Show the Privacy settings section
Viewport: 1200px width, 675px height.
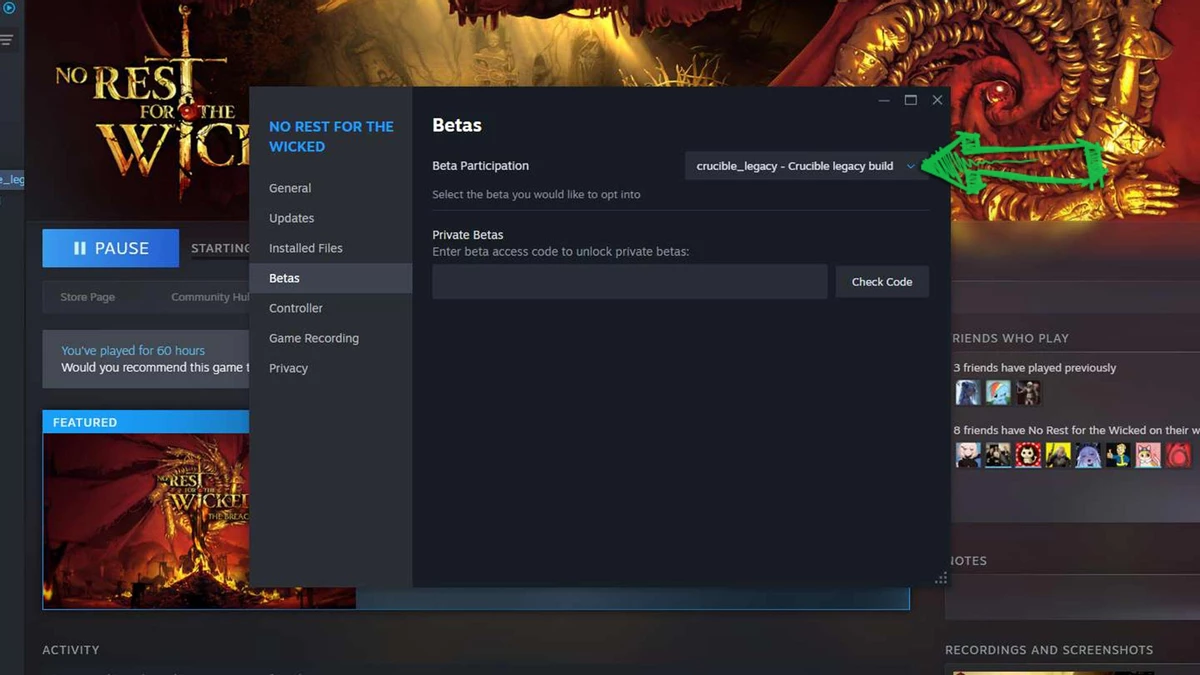288,368
